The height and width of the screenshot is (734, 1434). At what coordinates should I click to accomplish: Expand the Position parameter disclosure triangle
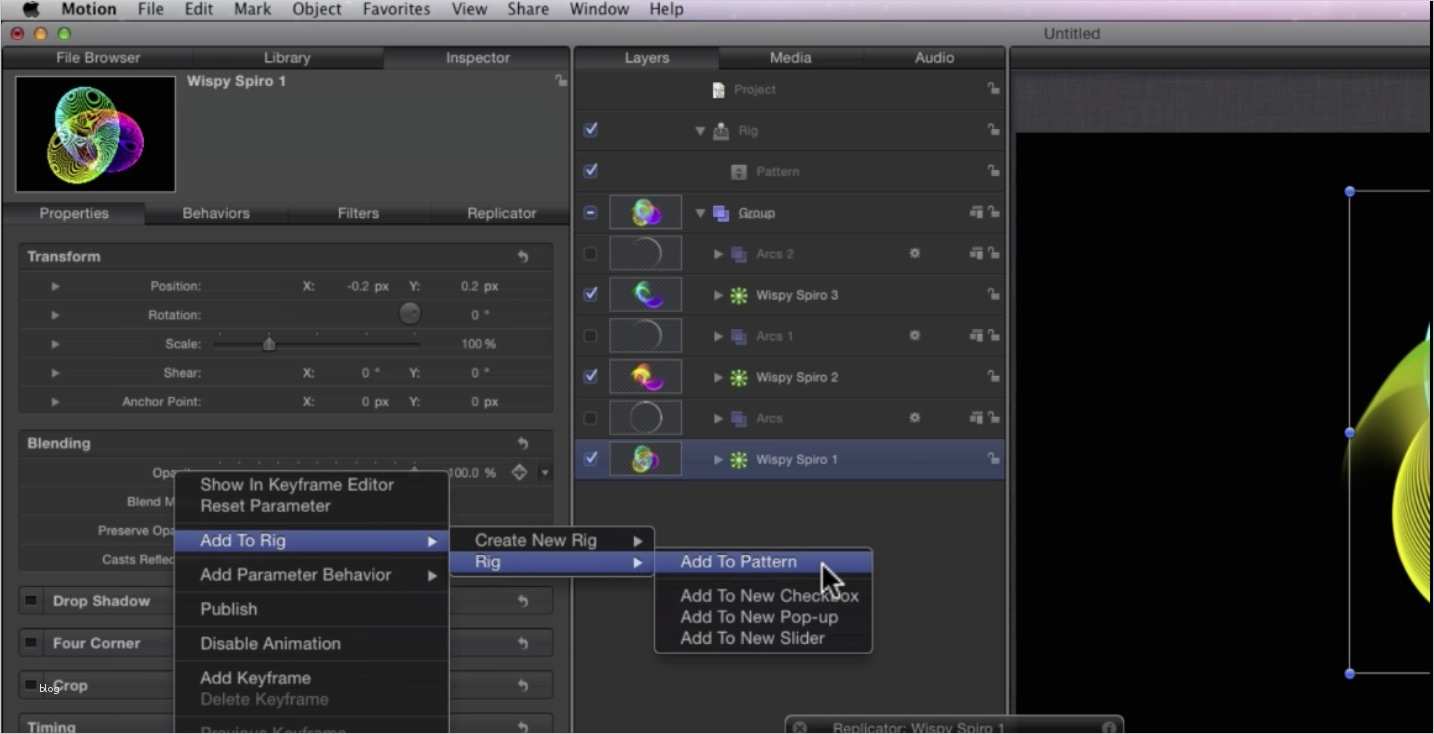[55, 286]
